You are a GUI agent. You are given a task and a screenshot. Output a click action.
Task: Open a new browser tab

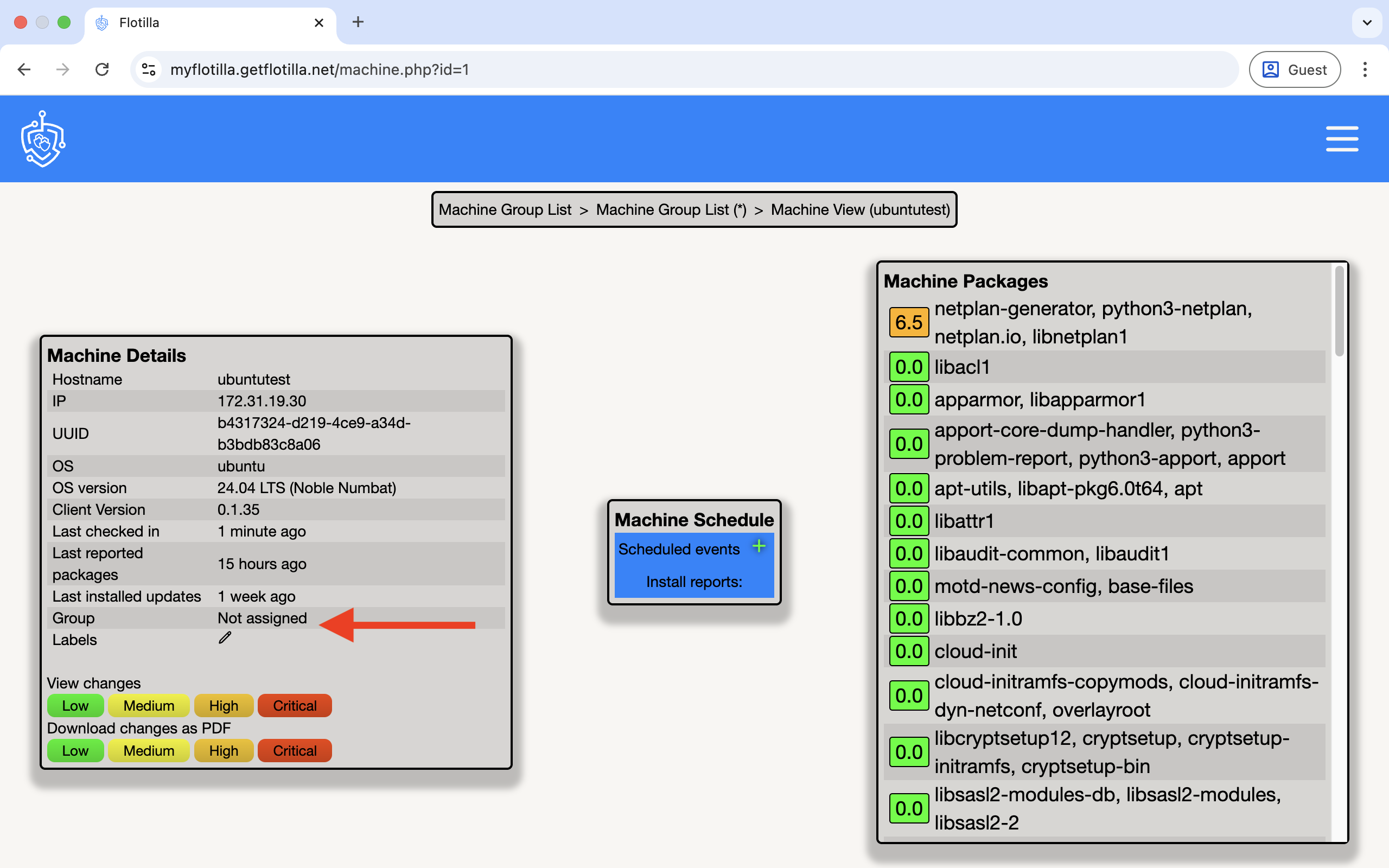pos(358,22)
